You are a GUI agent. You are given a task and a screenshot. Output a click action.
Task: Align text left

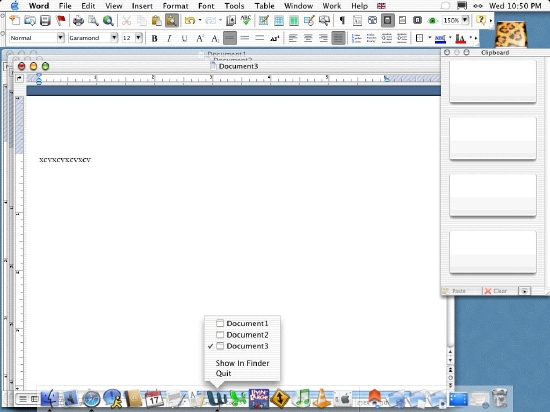coord(293,38)
